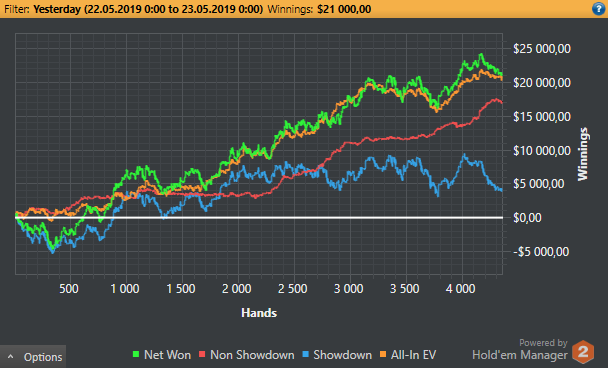Click the blue Showdown legend swatch
The height and width of the screenshot is (368, 608).
(x=305, y=354)
